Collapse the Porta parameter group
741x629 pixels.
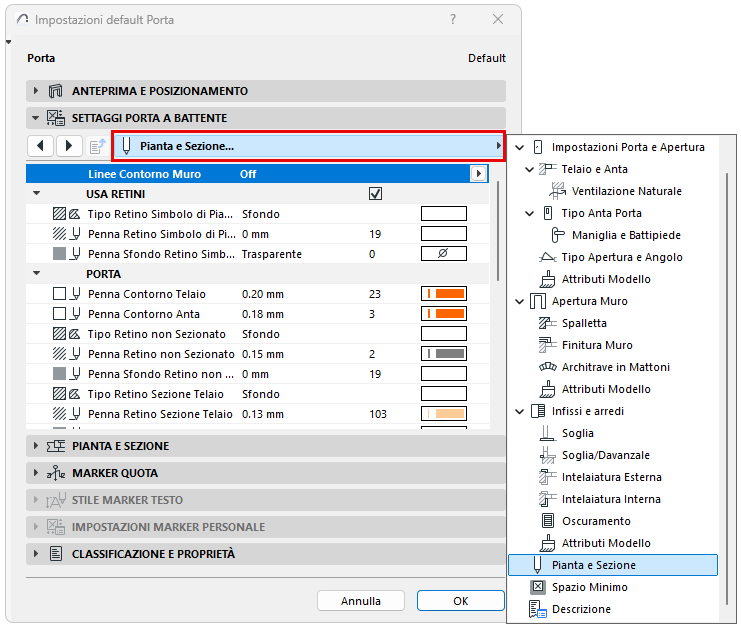tap(36, 273)
